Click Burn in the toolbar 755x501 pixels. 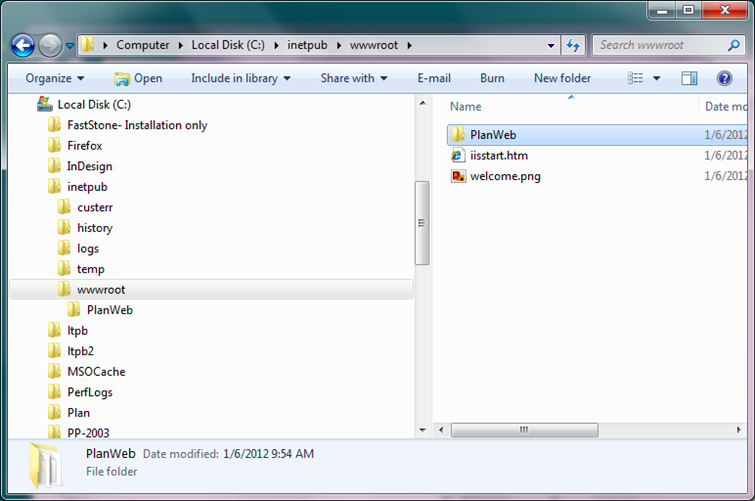[x=492, y=78]
